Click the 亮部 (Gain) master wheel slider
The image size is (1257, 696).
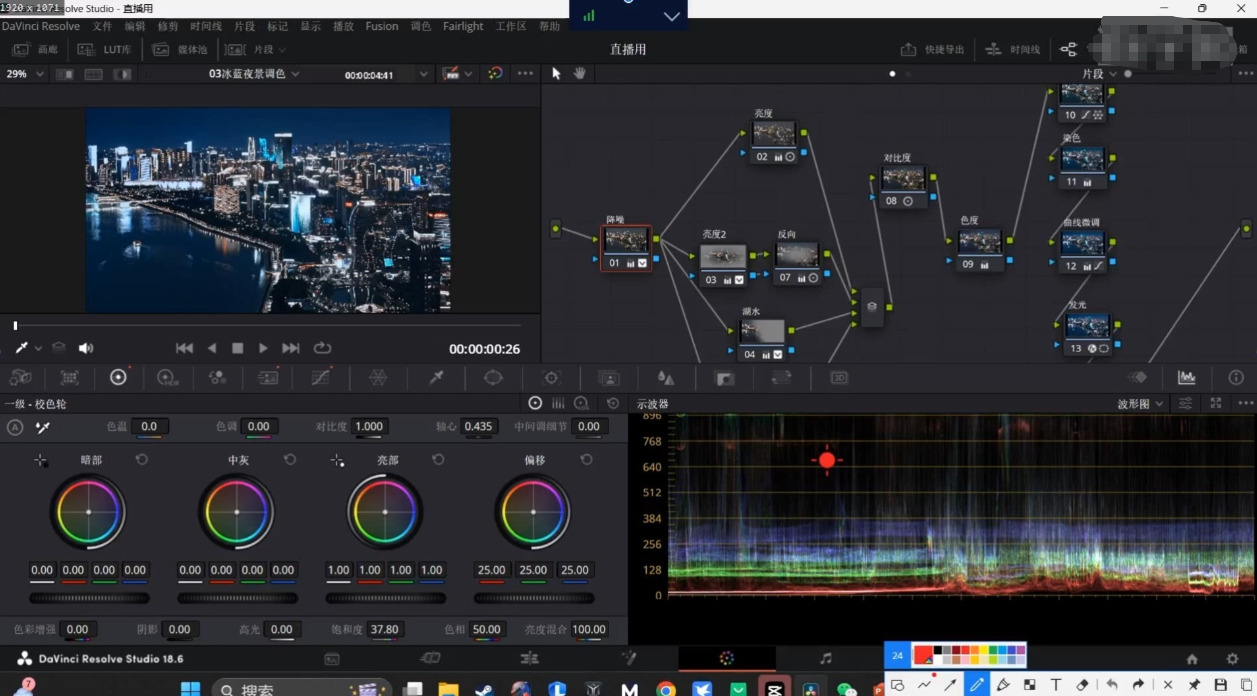(385, 598)
